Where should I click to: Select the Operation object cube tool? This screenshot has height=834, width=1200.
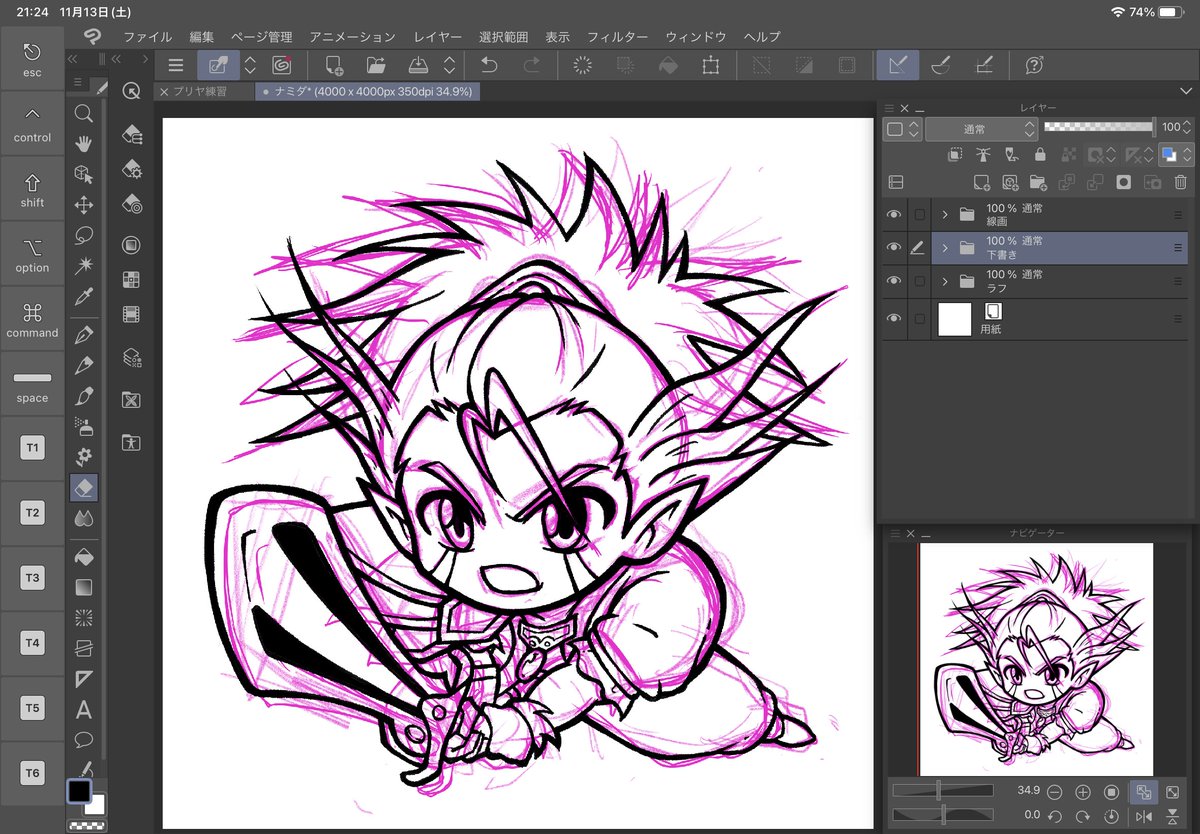tap(84, 174)
